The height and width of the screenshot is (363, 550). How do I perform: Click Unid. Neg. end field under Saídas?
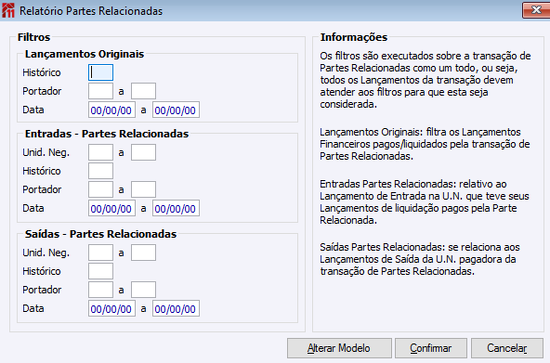pyautogui.click(x=143, y=253)
